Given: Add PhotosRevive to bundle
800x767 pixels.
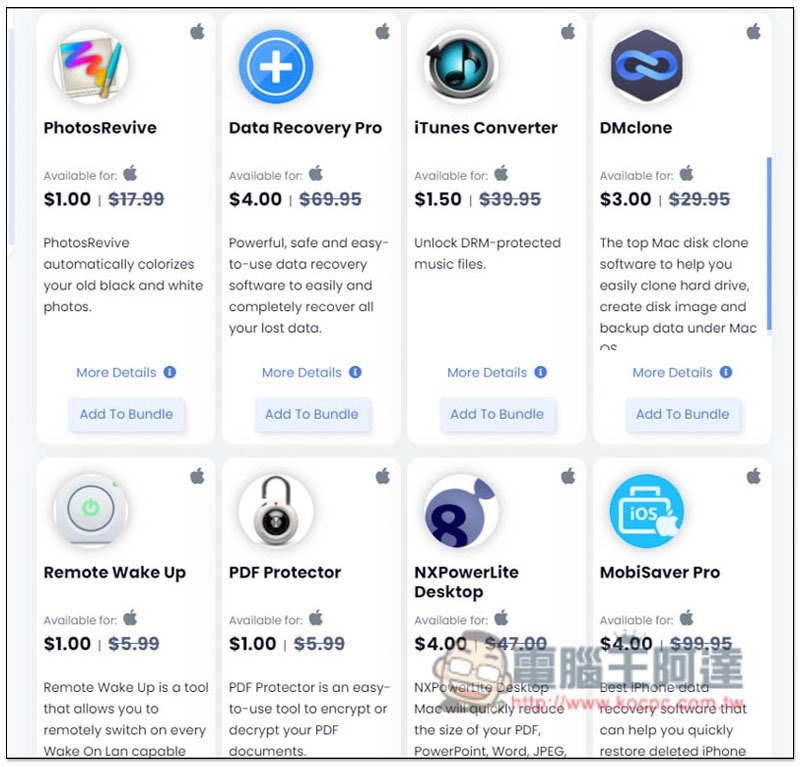Looking at the screenshot, I should 127,414.
